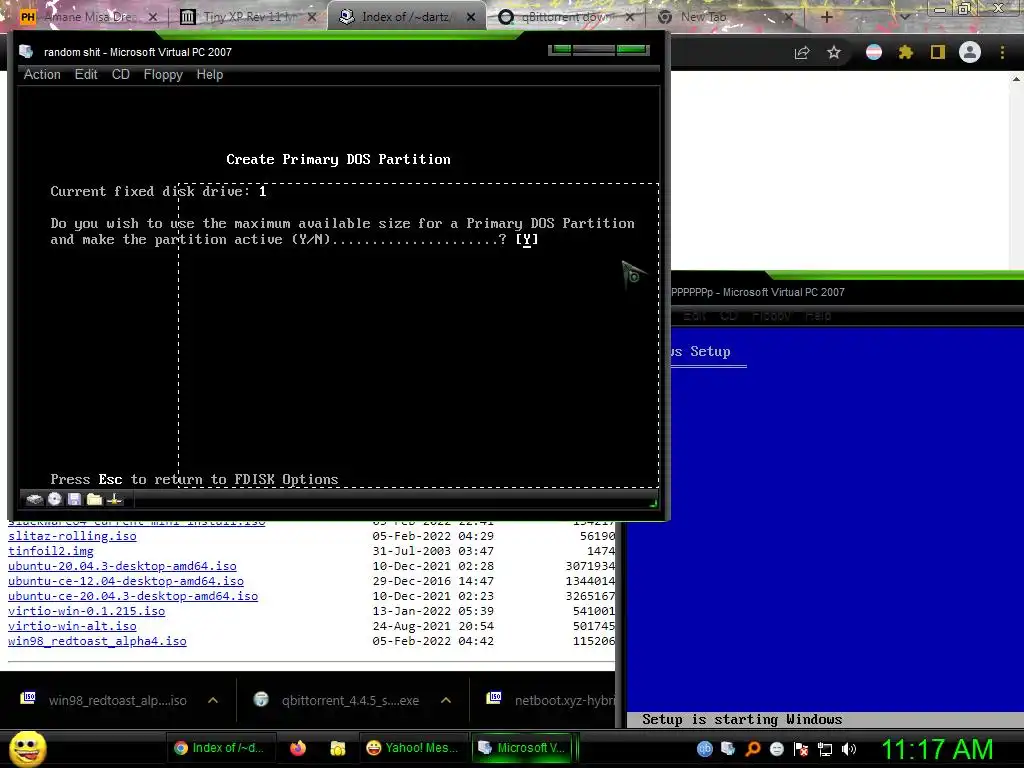
Task: Open the tinfoil2.img link
Action: 51,551
